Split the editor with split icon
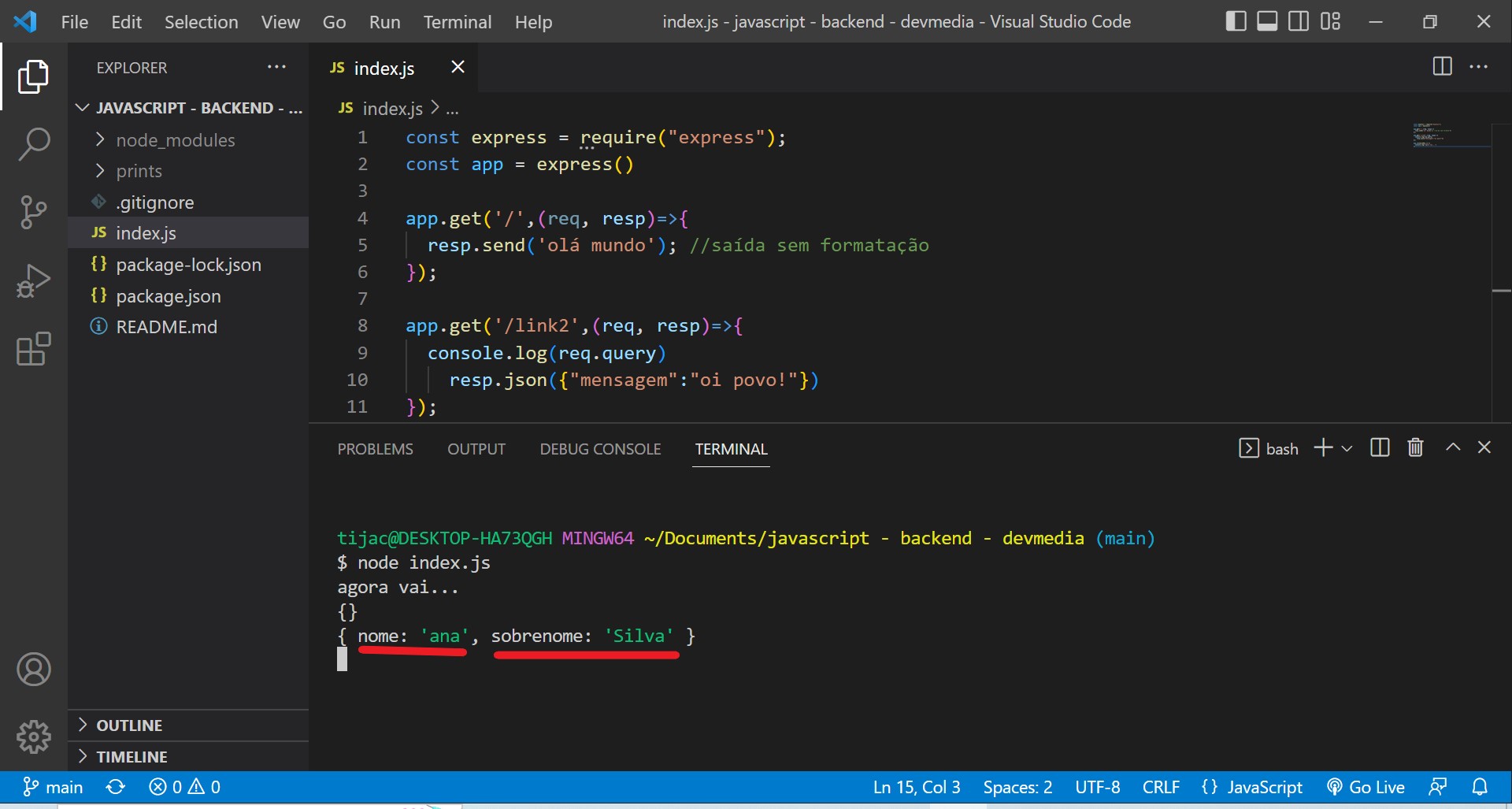Viewport: 1512px width, 809px height. coord(1442,66)
